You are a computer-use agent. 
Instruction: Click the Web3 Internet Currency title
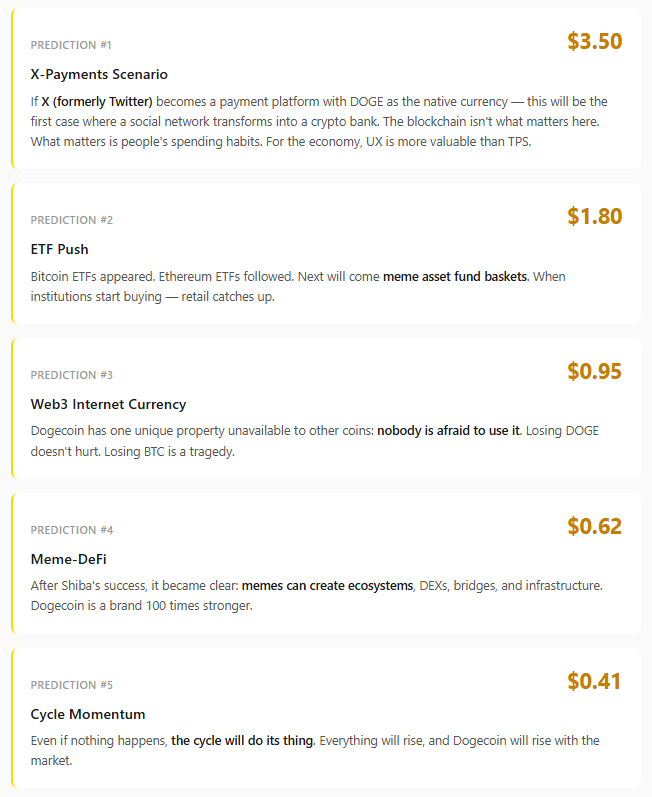[108, 404]
